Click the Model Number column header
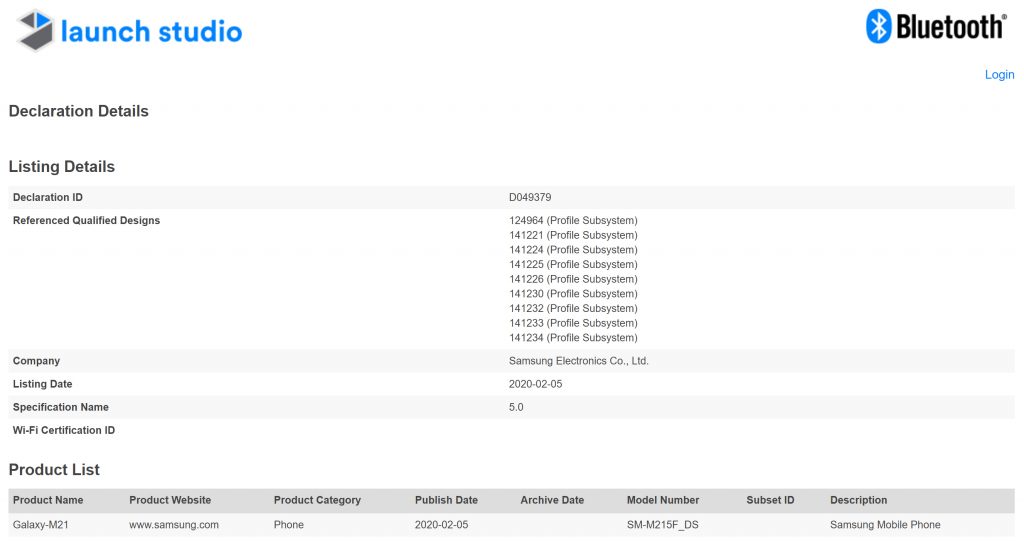Screen dimensions: 1024x543 [663, 500]
